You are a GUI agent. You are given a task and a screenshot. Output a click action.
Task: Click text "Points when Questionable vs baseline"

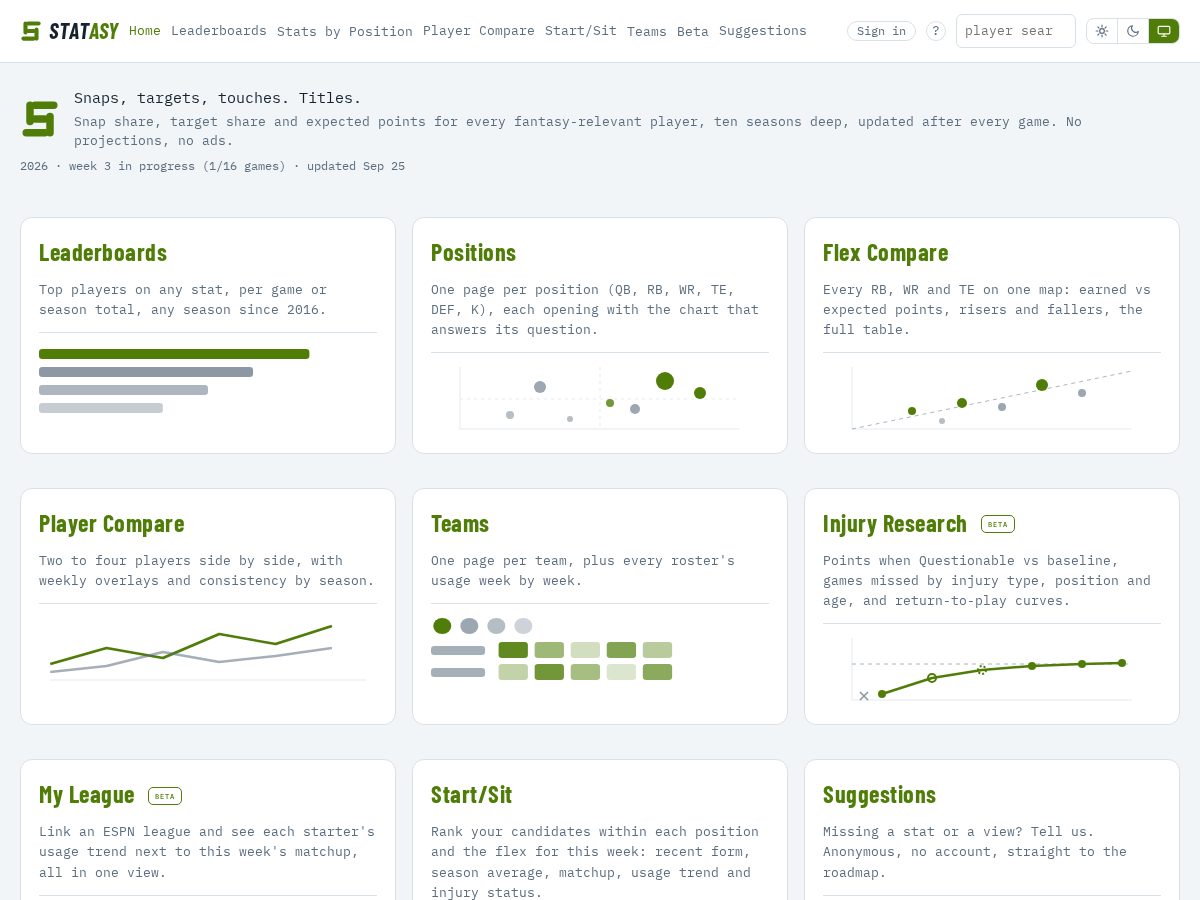point(971,560)
